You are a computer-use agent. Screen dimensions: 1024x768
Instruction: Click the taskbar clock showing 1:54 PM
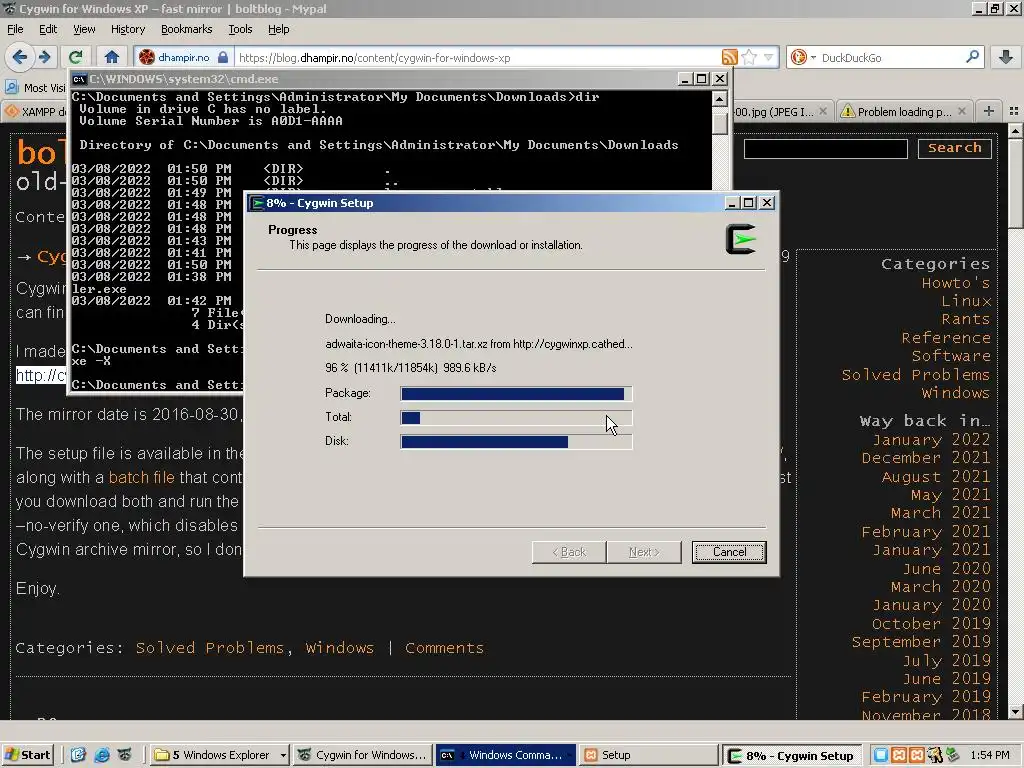point(990,755)
